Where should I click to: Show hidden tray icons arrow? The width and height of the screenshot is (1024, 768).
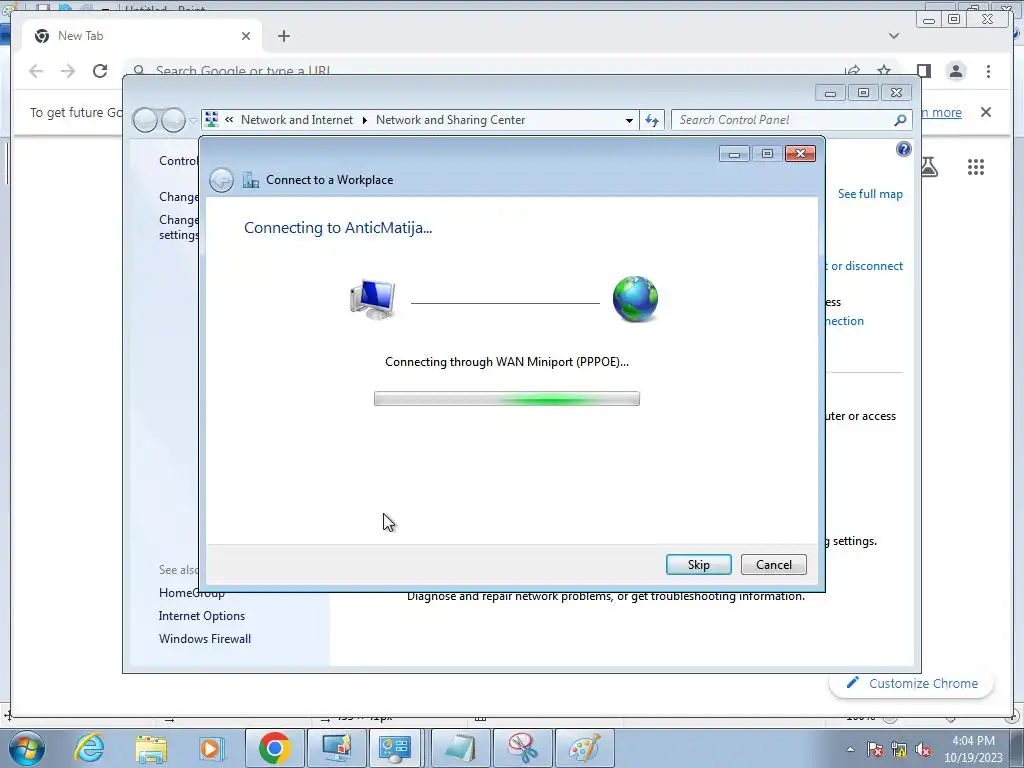click(x=850, y=749)
